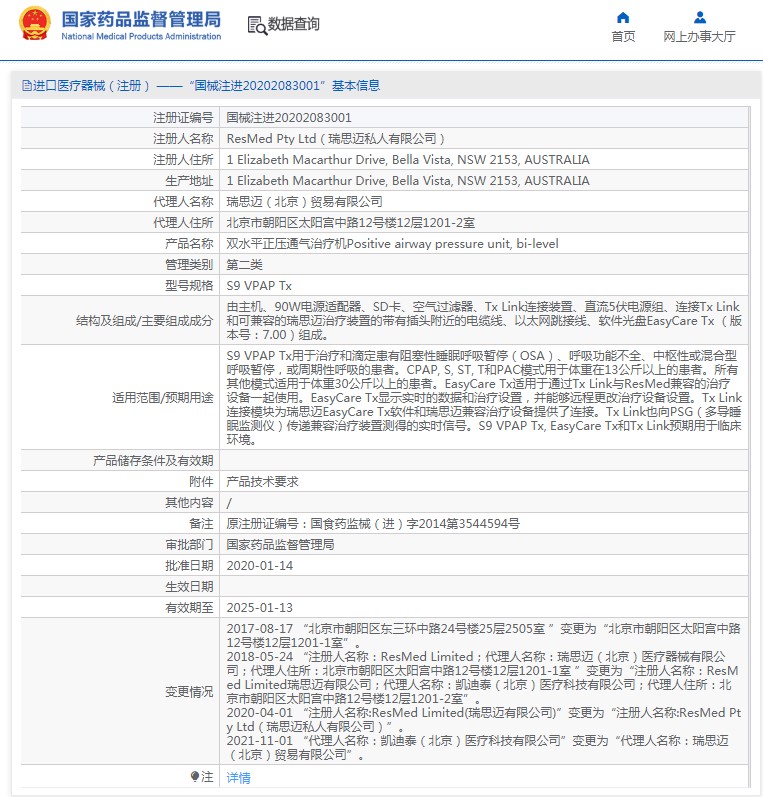This screenshot has width=763, height=797.
Task: Select approval date 2020-01-14
Action: click(x=260, y=565)
